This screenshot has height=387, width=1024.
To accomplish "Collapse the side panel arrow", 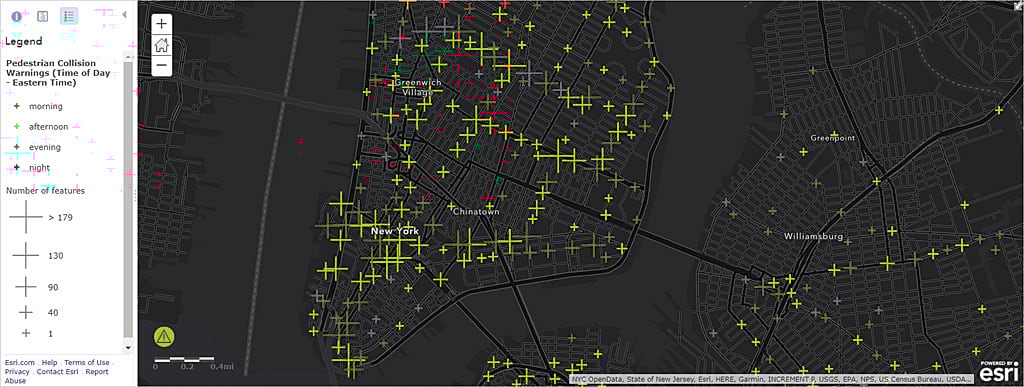I will coord(125,15).
